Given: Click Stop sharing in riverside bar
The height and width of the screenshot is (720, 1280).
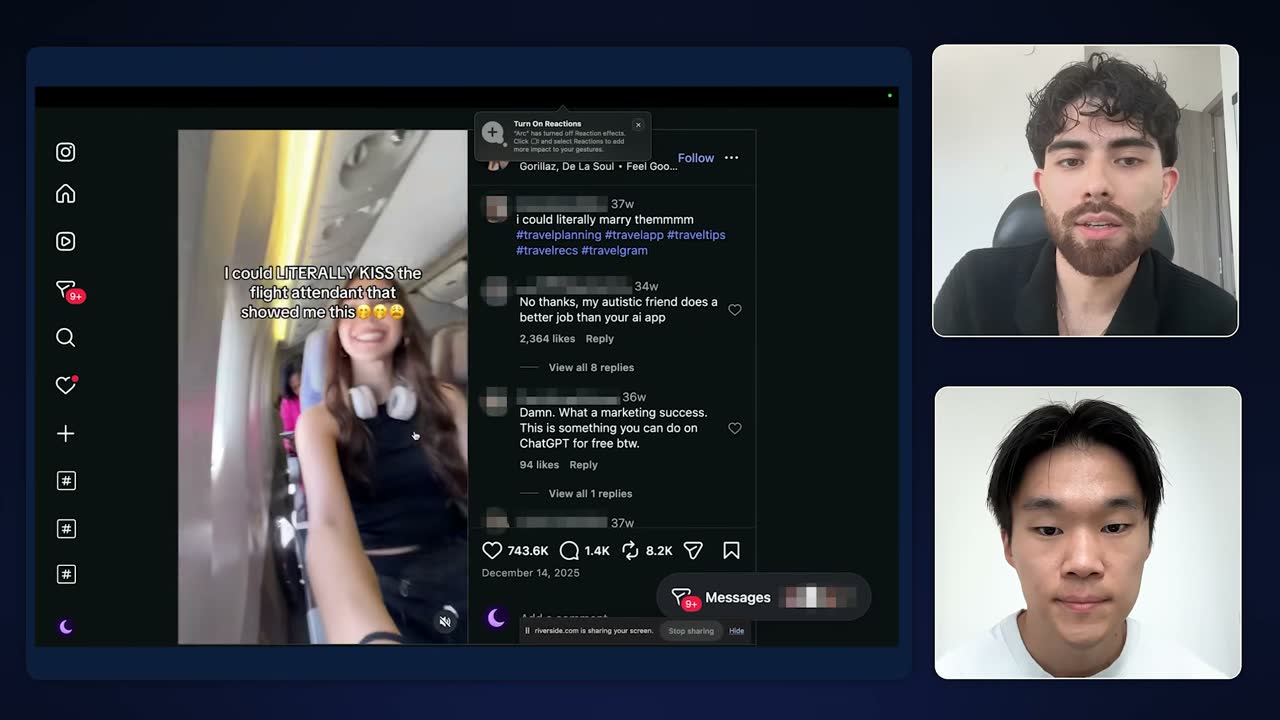Looking at the screenshot, I should [x=691, y=631].
